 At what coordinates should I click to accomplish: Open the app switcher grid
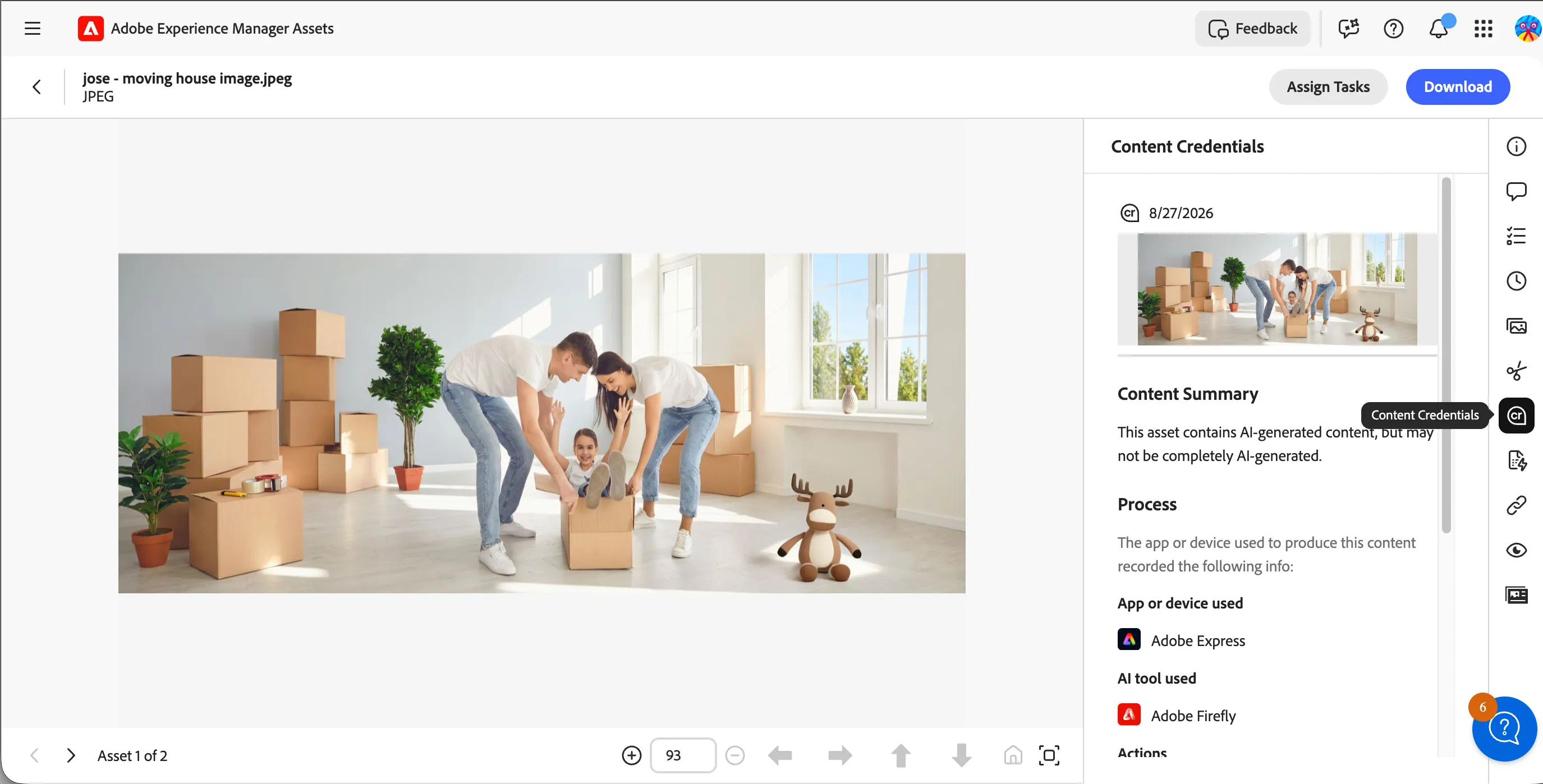coord(1483,28)
